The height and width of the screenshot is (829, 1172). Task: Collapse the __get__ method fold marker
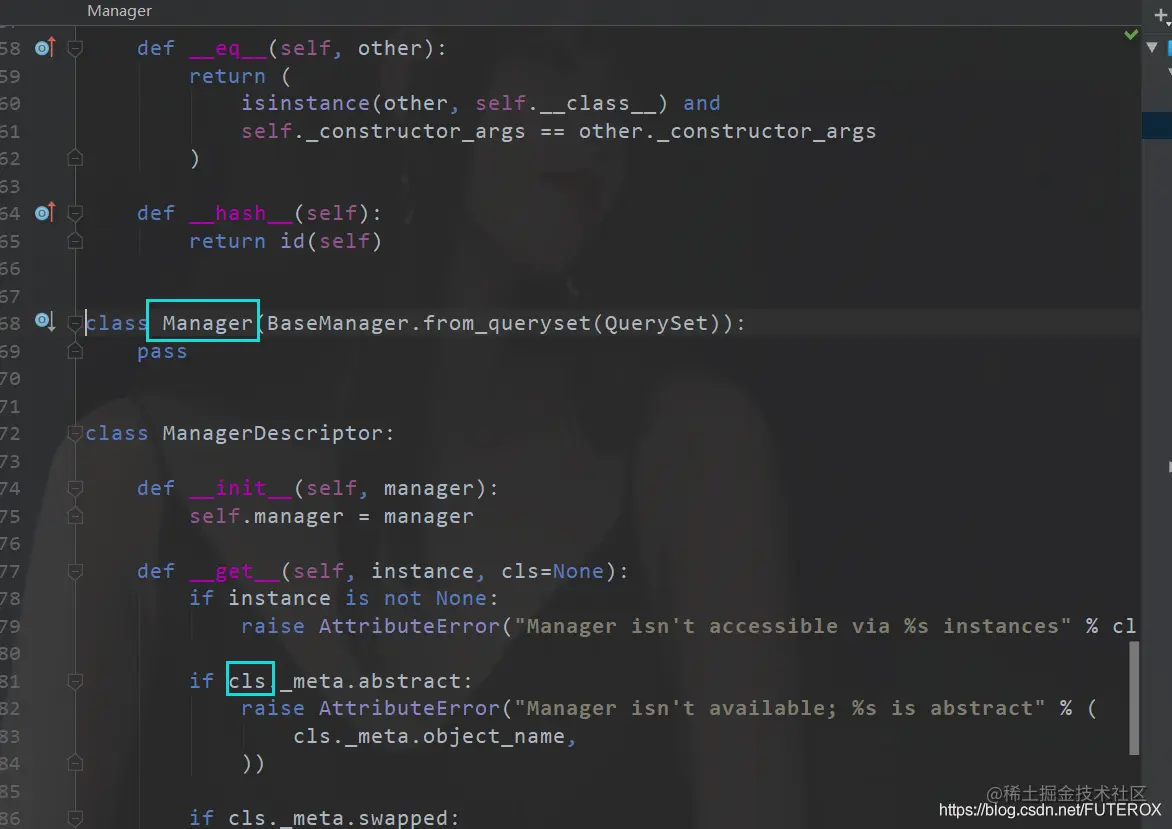tap(75, 572)
